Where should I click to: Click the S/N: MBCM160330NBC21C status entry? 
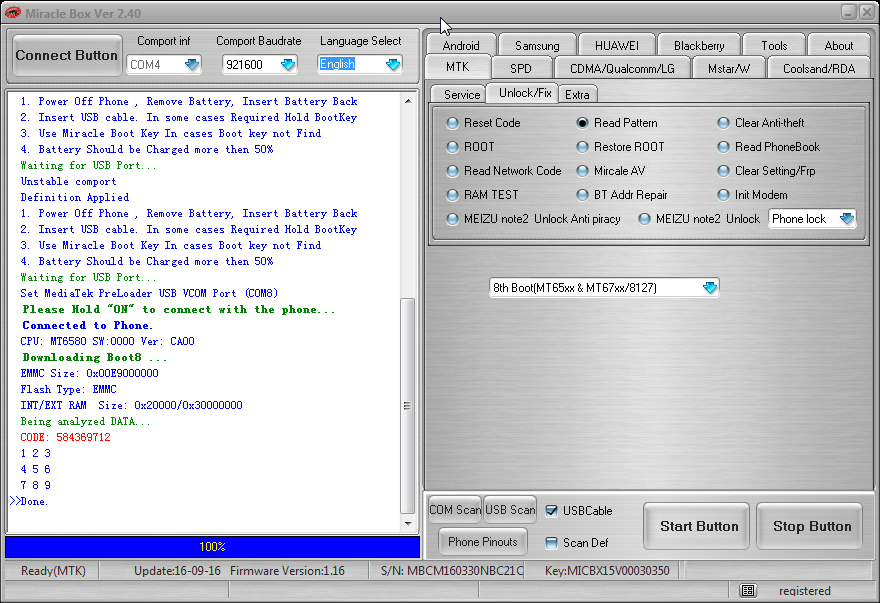pos(452,571)
